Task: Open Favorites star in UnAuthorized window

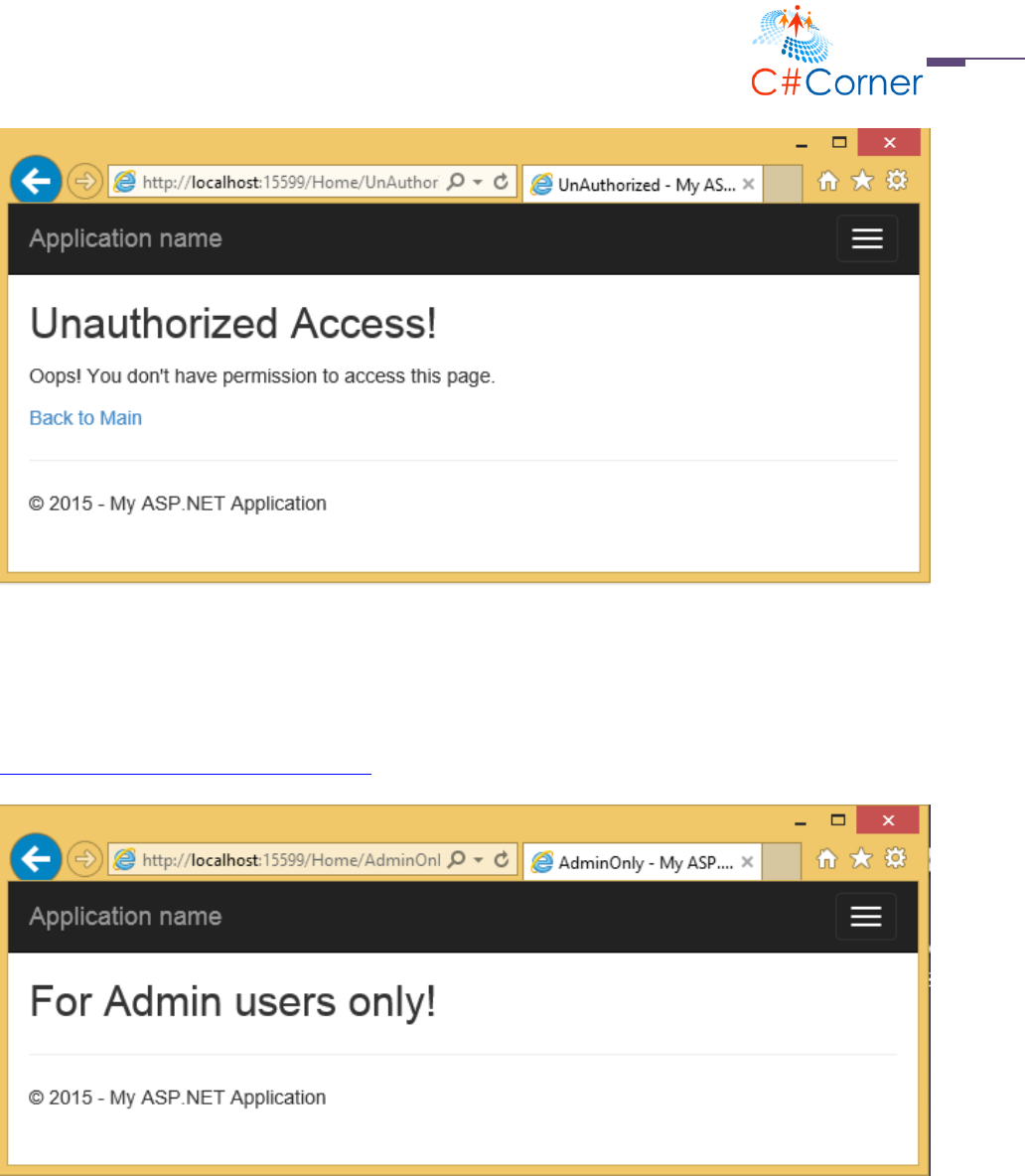Action: pos(862,180)
